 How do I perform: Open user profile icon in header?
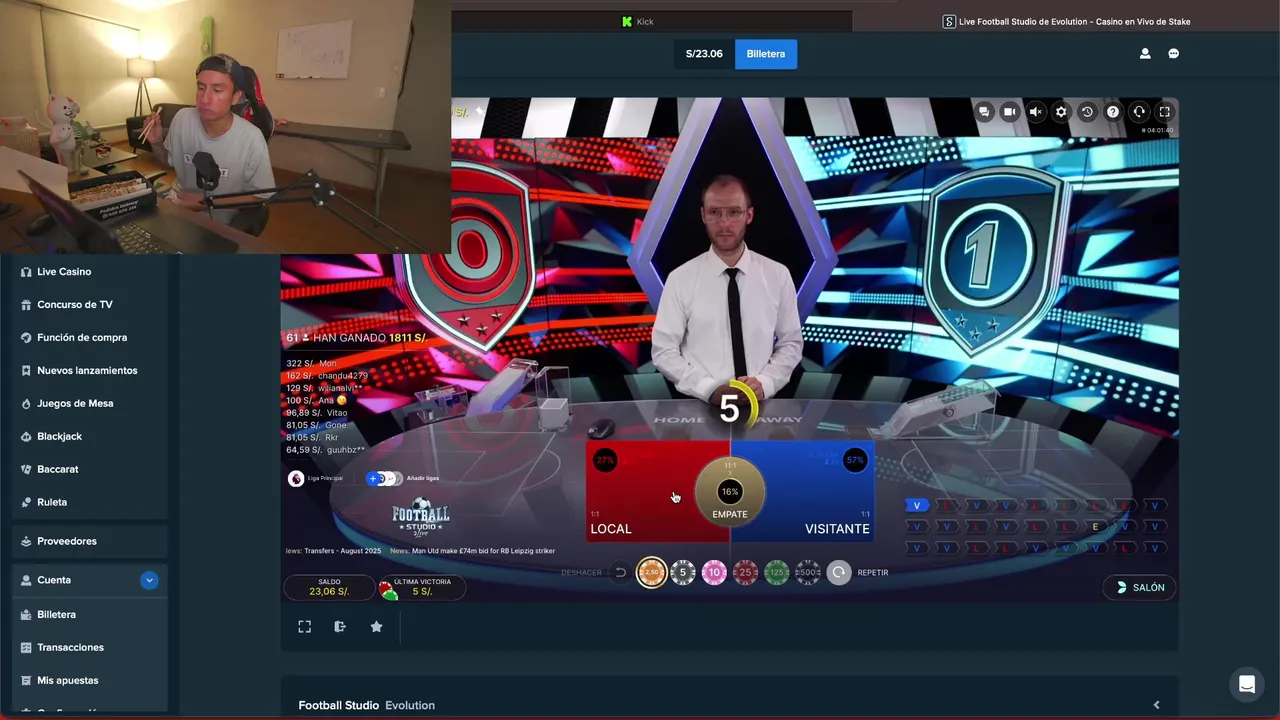tap(1145, 54)
